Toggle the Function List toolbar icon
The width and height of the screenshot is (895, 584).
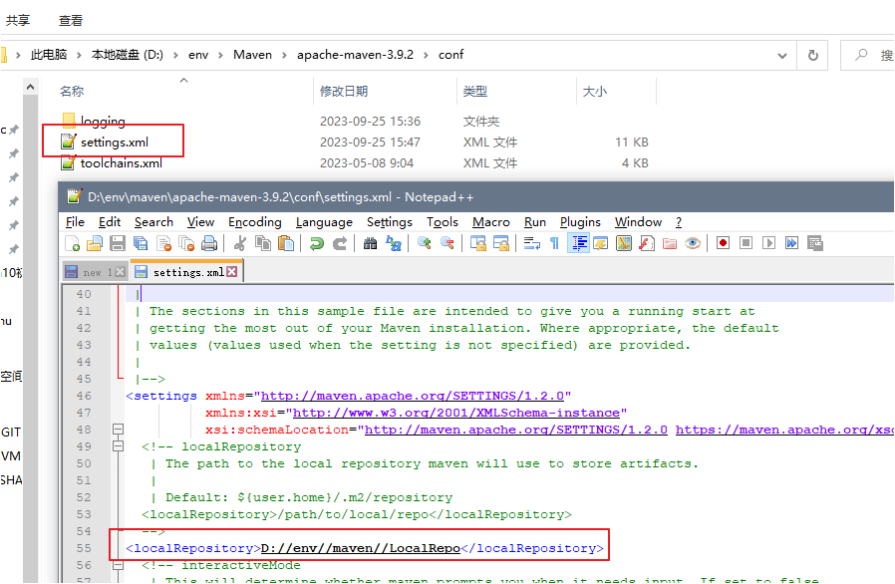coord(647,243)
